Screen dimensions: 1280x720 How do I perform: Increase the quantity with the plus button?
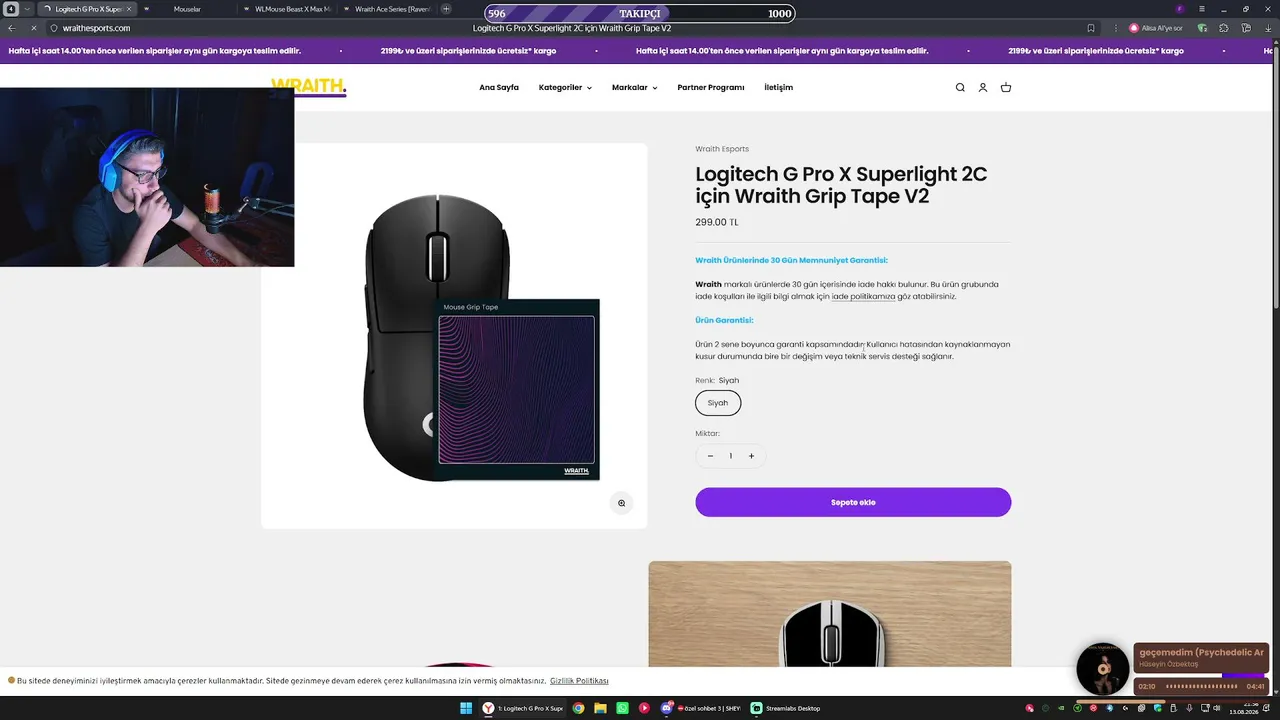tap(751, 456)
